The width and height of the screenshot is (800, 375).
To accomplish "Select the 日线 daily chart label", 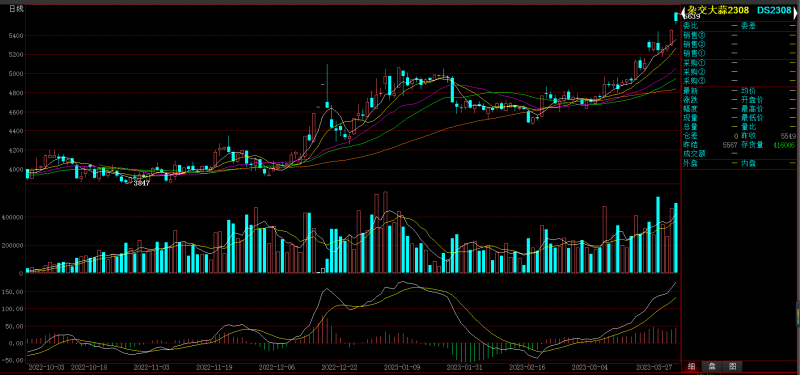I will coord(16,8).
